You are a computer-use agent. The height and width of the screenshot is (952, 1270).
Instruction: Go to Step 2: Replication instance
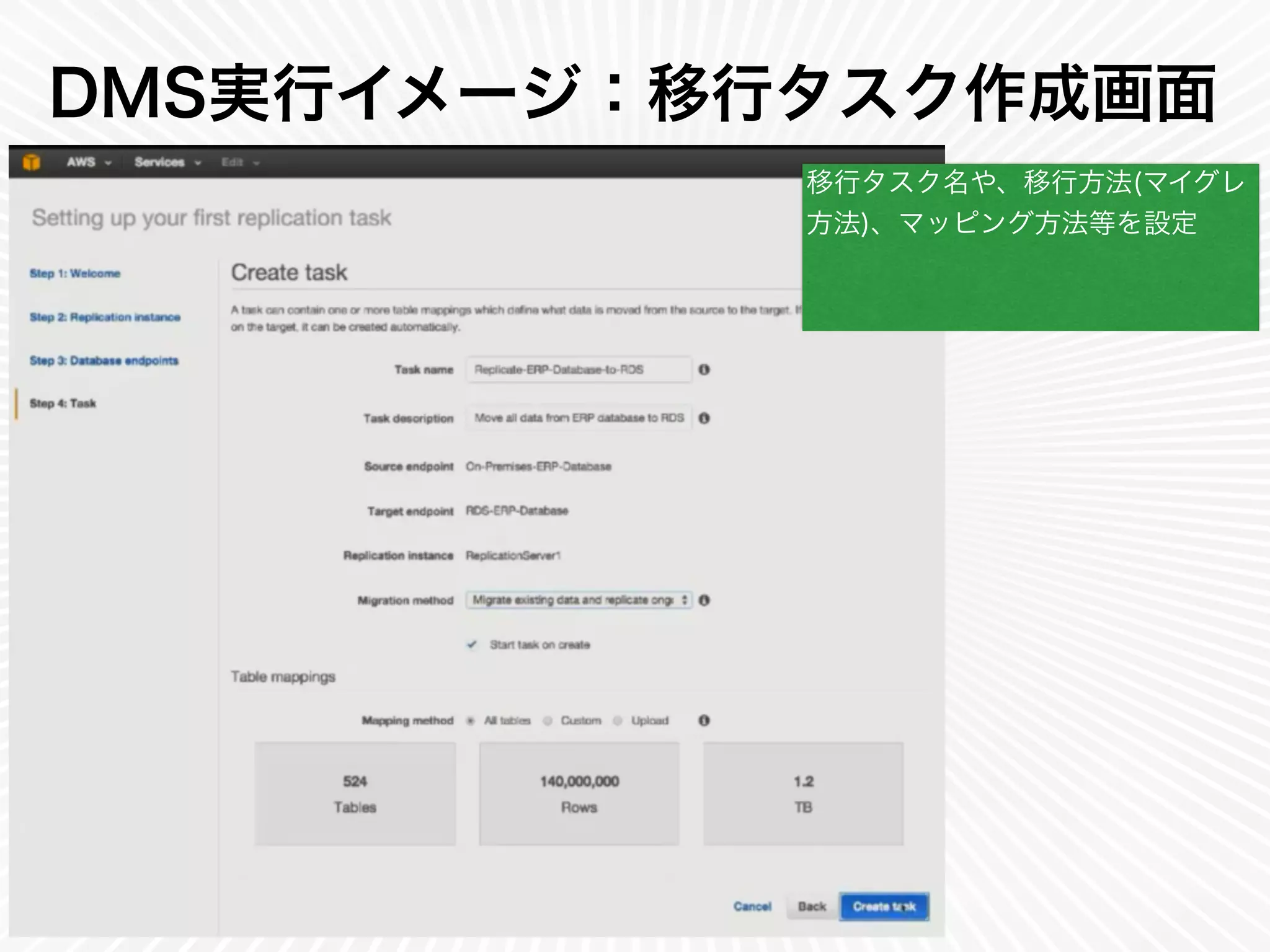(105, 317)
